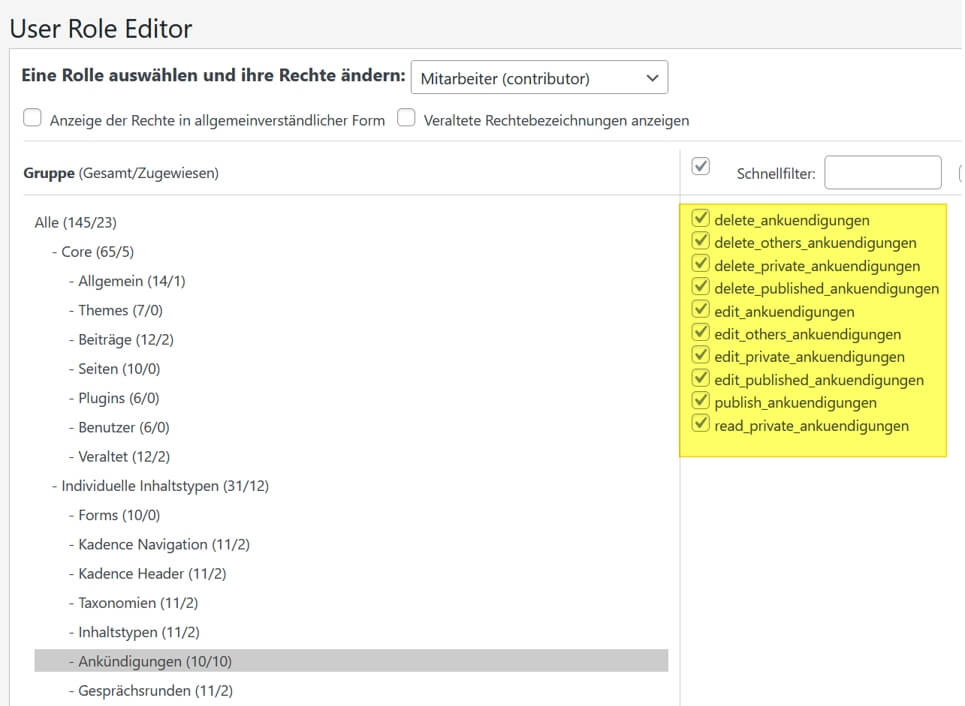Click into the Schnellfilter input field
This screenshot has height=706, width=965.
tap(882, 173)
